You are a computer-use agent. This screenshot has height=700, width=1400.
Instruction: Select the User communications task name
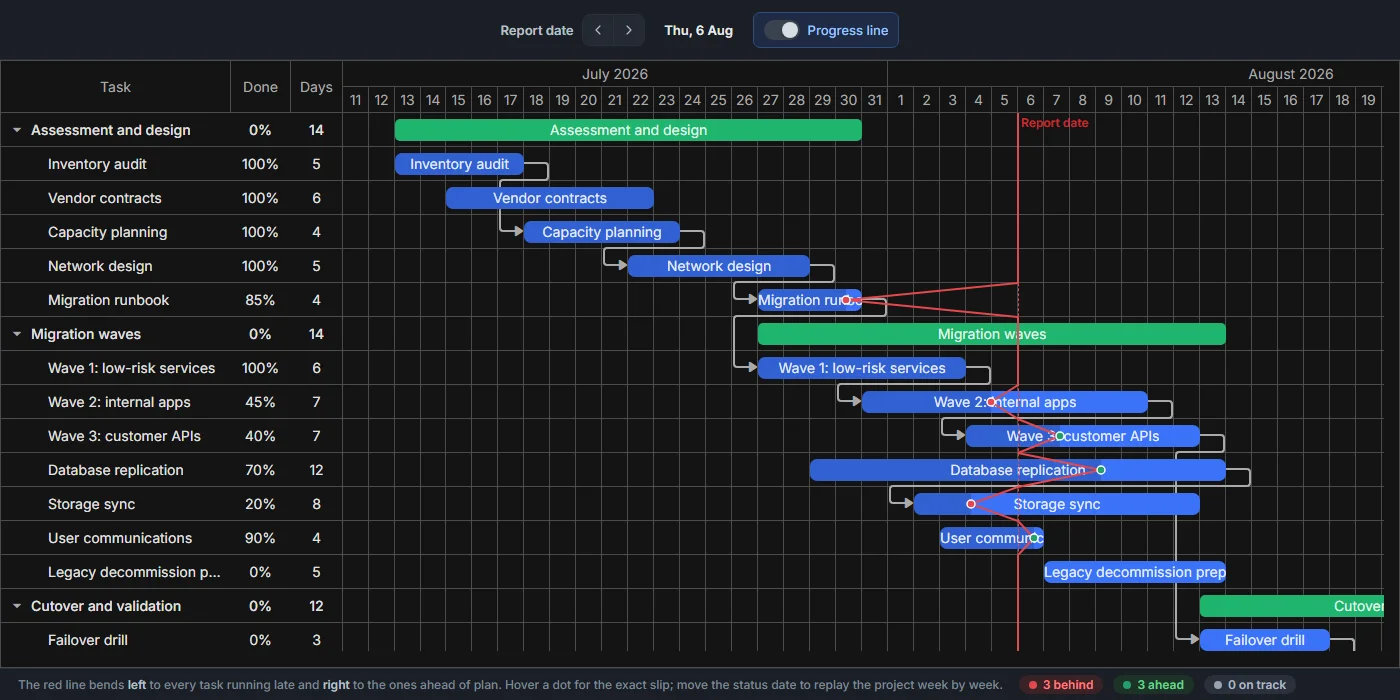pyautogui.click(x=120, y=538)
